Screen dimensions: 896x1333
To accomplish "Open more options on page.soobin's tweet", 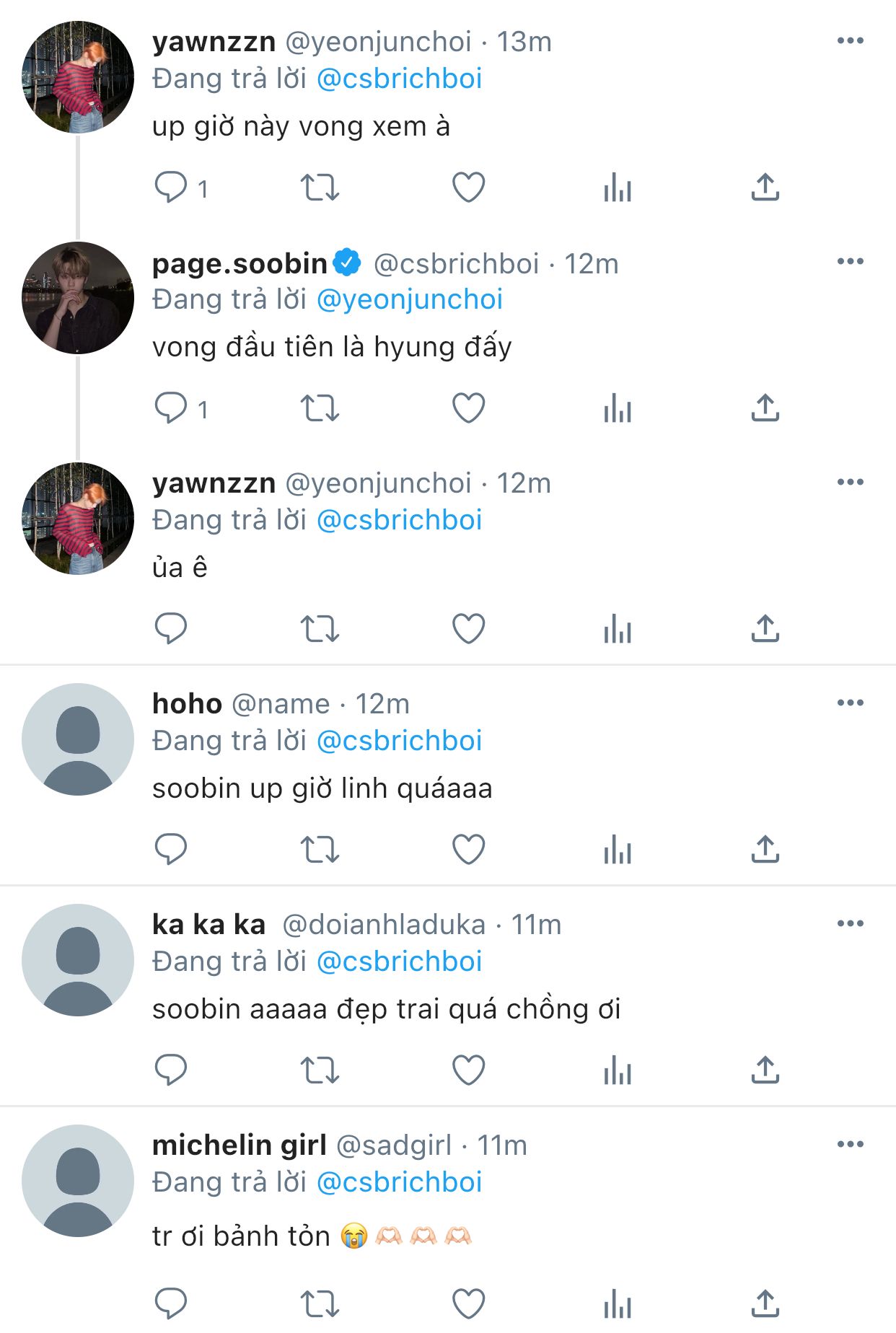I will (x=850, y=261).
